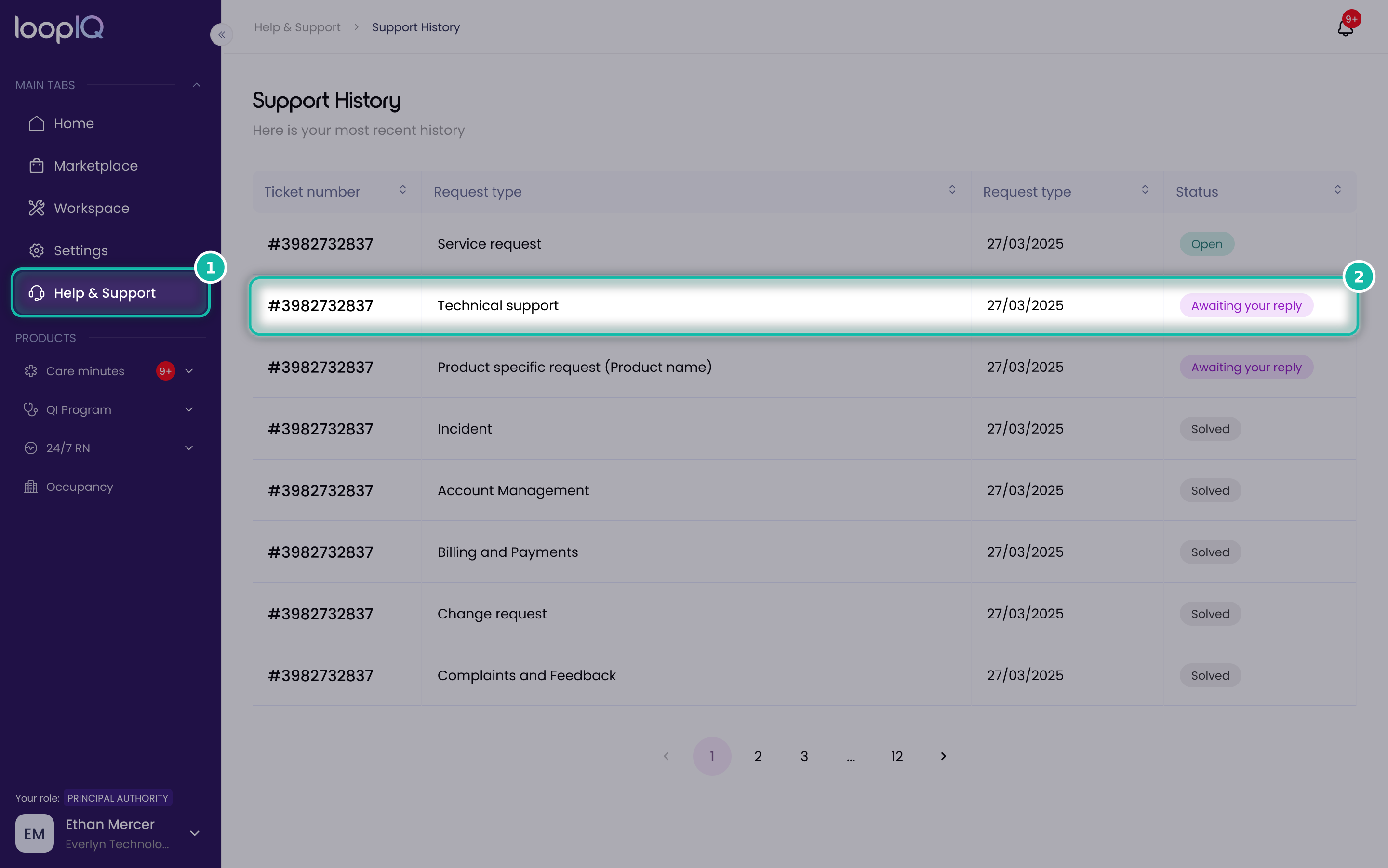Go to pagination page 2
The width and height of the screenshot is (1388, 868).
coord(758,757)
